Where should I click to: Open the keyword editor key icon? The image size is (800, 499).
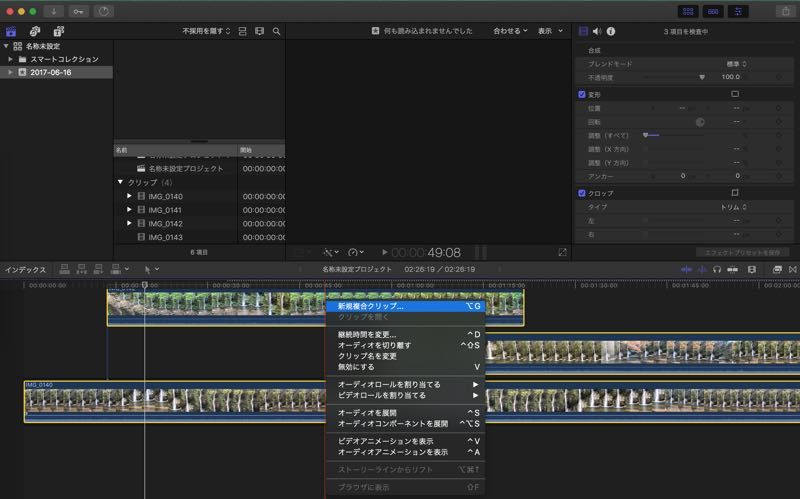tap(78, 11)
